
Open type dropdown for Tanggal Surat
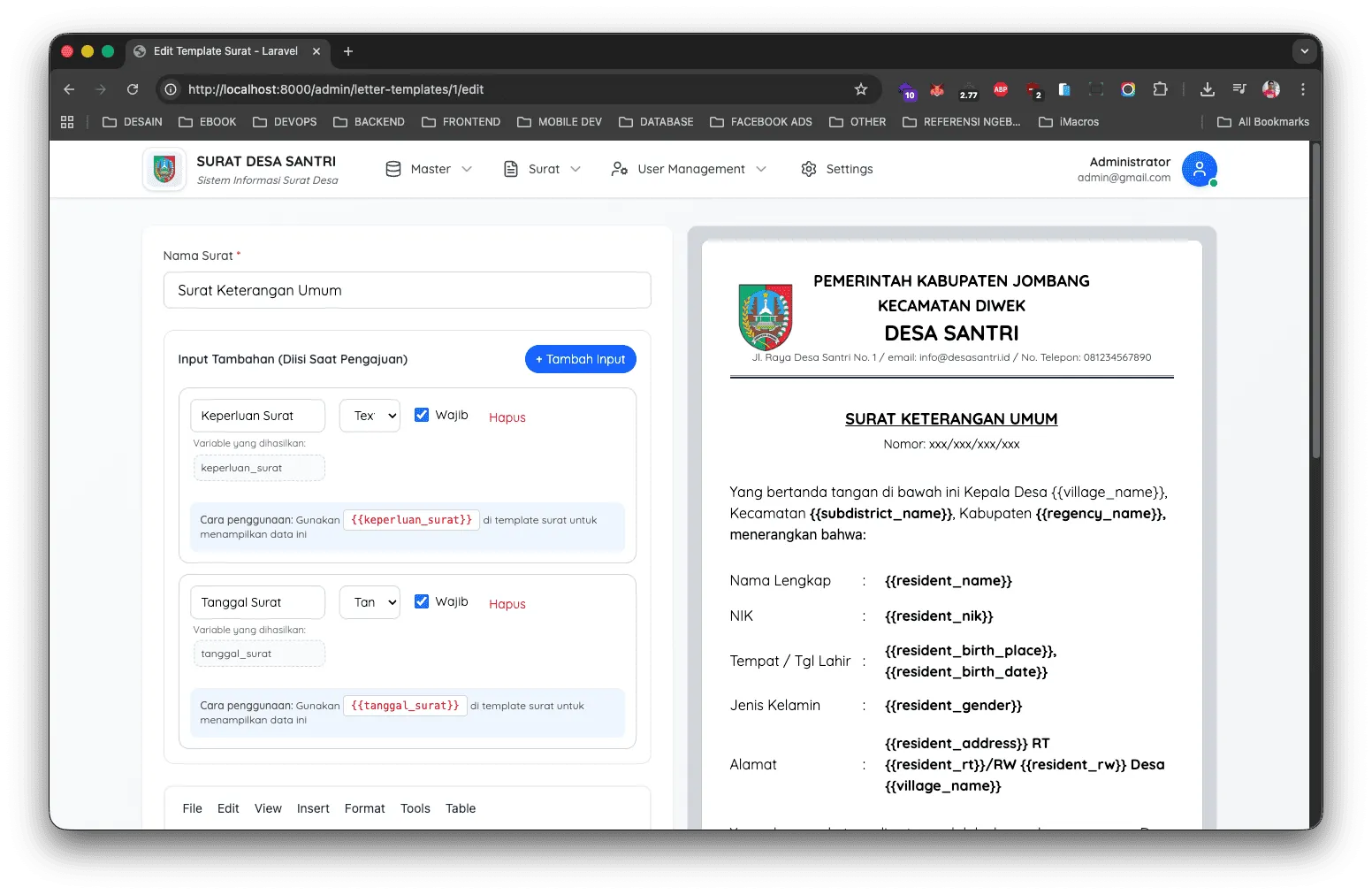[x=370, y=602]
